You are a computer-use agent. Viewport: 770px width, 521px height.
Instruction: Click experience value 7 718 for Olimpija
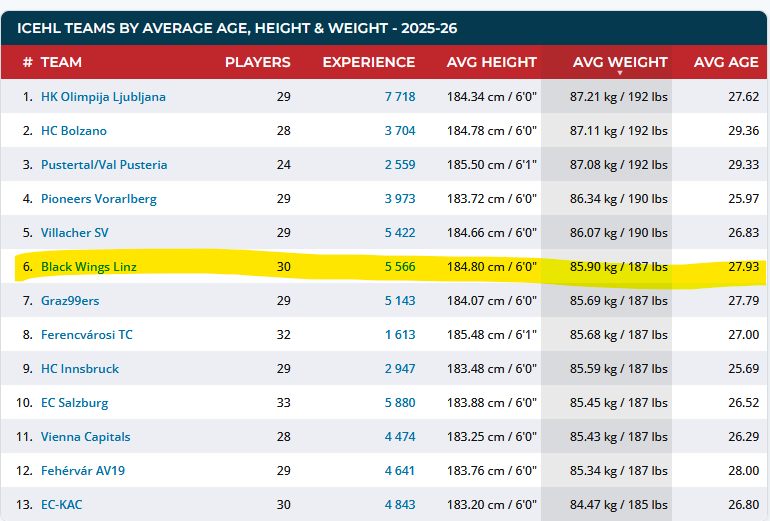tap(399, 97)
